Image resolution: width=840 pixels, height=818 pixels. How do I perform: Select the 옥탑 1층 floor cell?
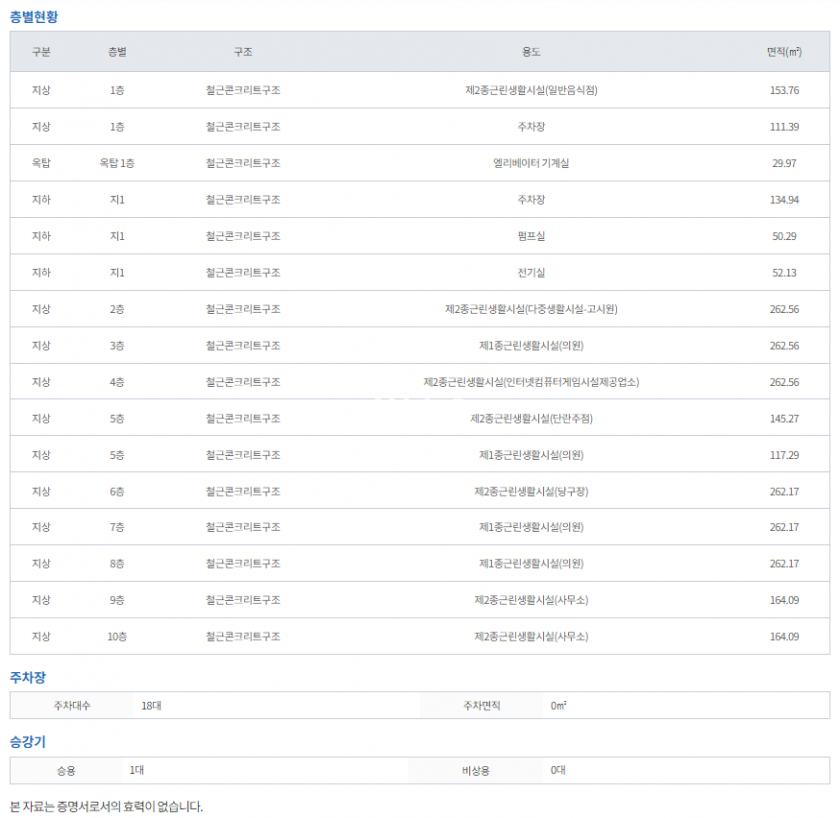[117, 163]
